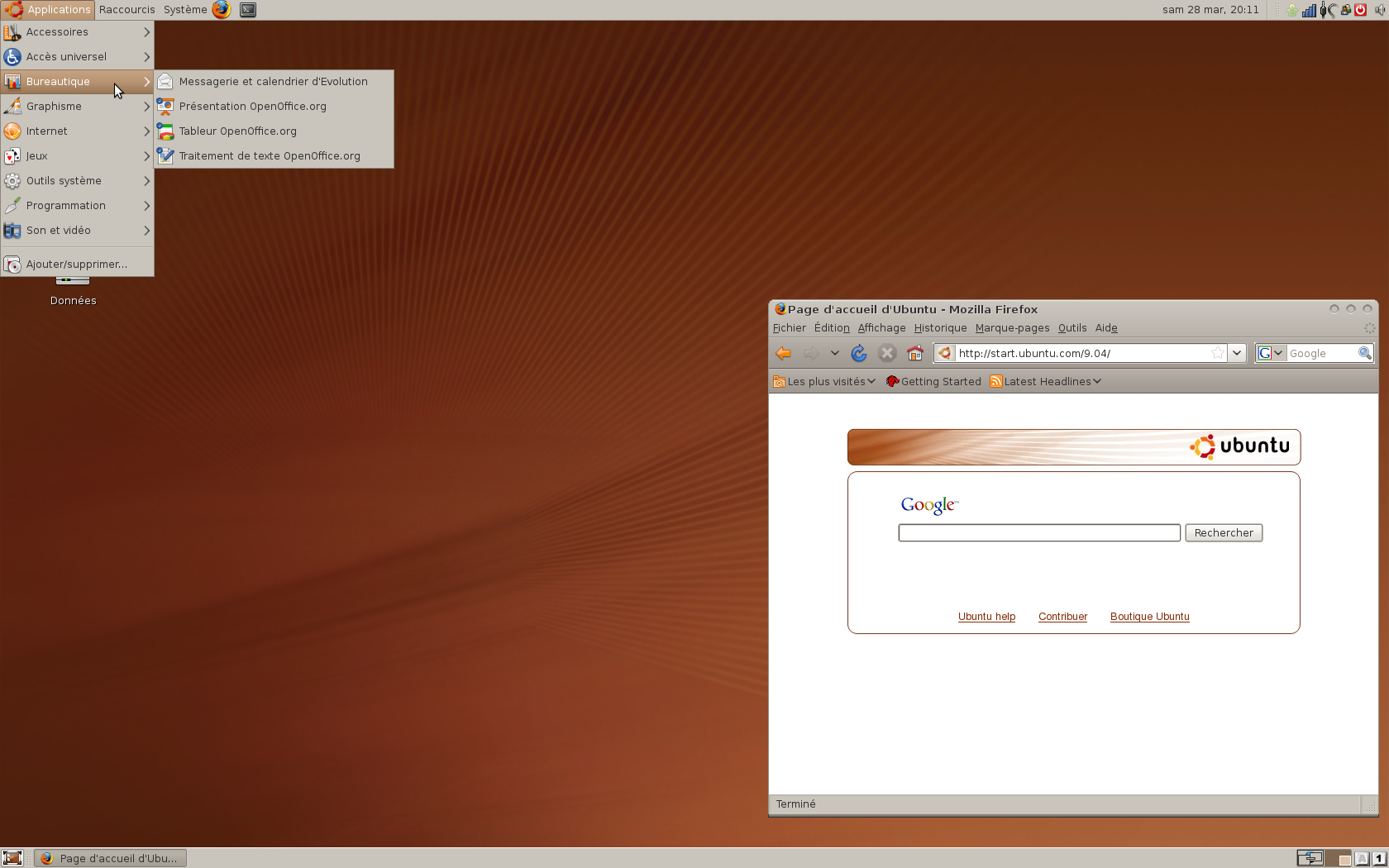Click the second workspace in switcher
Image resolution: width=1389 pixels, height=868 pixels.
pos(1337,858)
